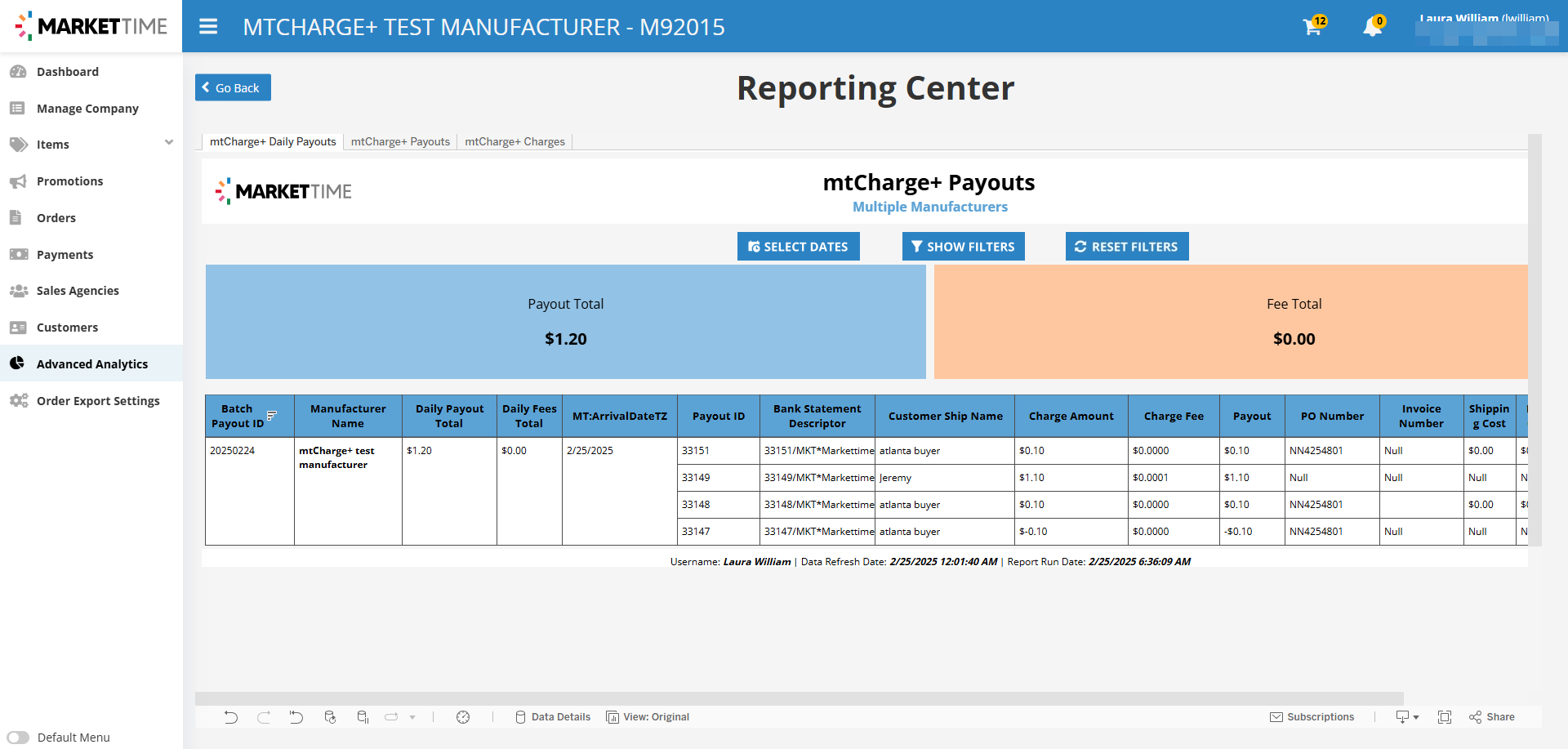Screen dimensions: 1568x749
Task: Click payout ID cell 33149
Action: click(719, 478)
